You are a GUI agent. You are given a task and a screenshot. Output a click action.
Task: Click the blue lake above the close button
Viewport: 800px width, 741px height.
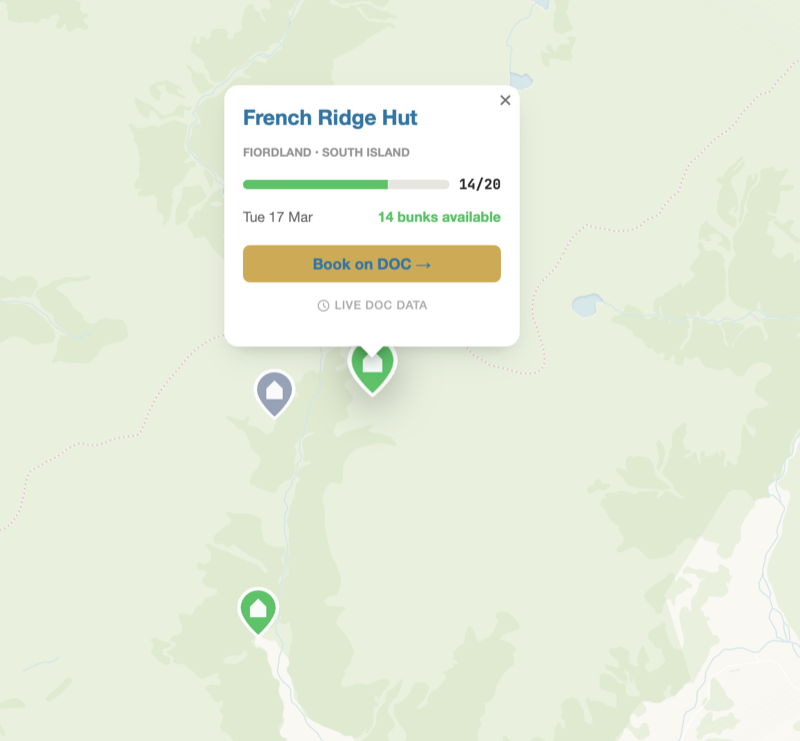point(521,79)
